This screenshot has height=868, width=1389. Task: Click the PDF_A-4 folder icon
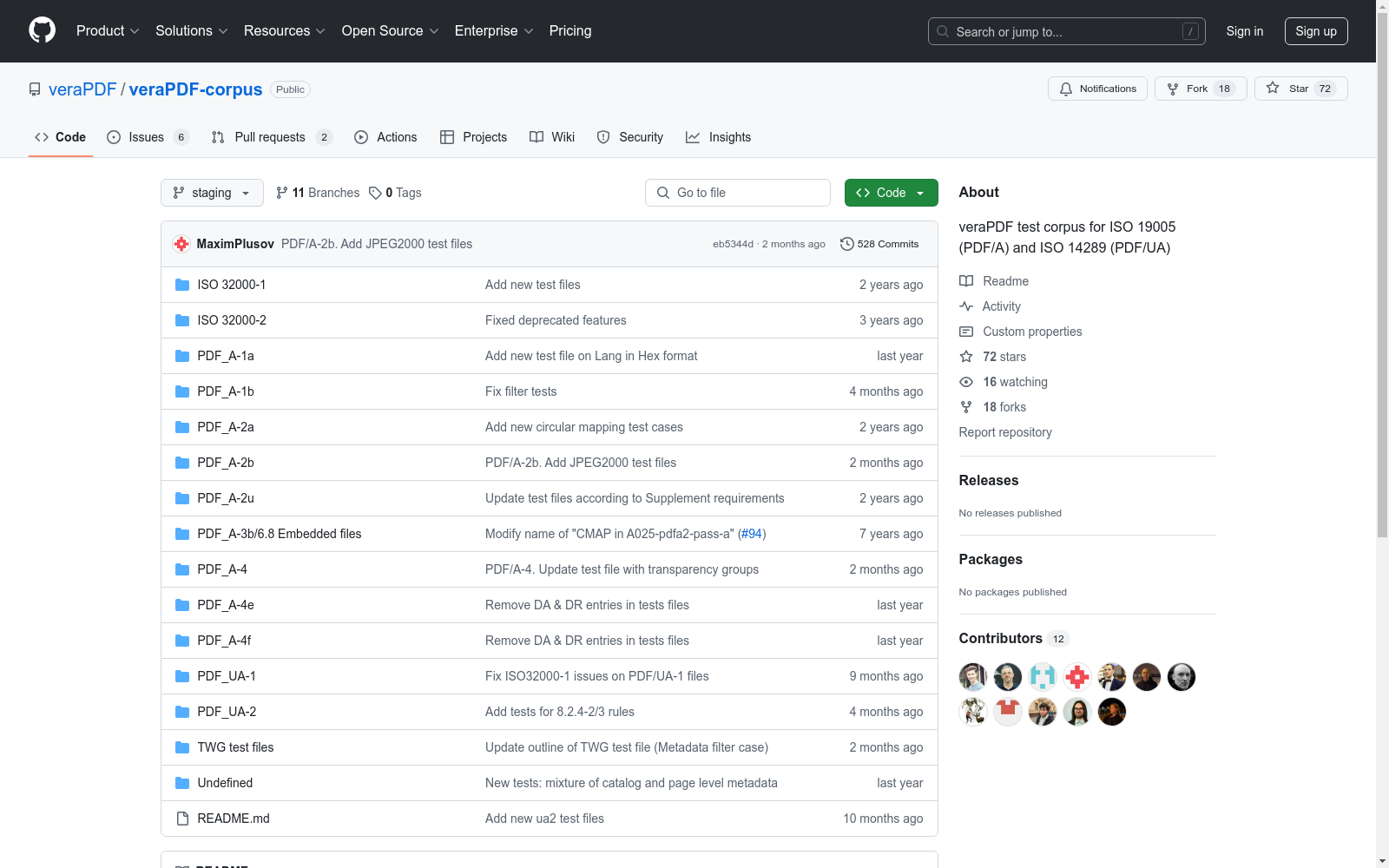tap(182, 569)
